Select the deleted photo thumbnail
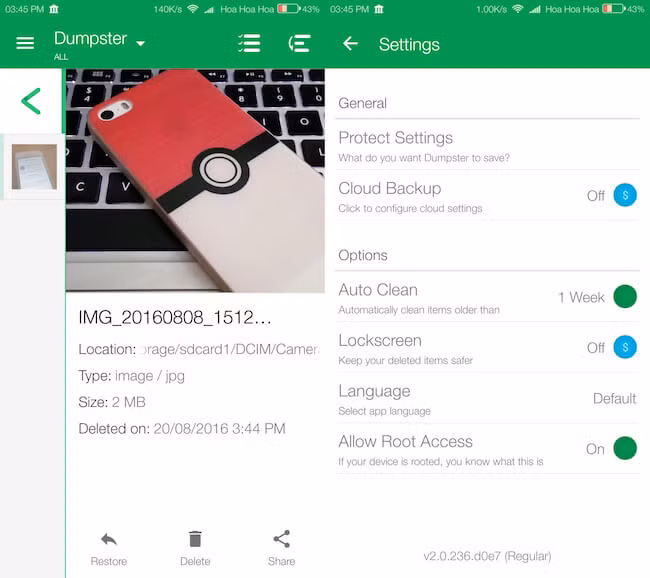The height and width of the screenshot is (578, 650). tap(34, 167)
